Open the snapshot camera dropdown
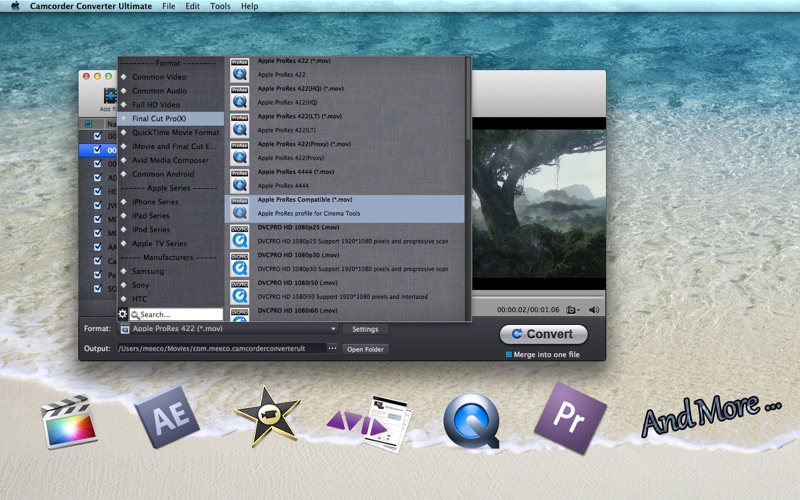Viewport: 800px width, 500px height. click(573, 310)
